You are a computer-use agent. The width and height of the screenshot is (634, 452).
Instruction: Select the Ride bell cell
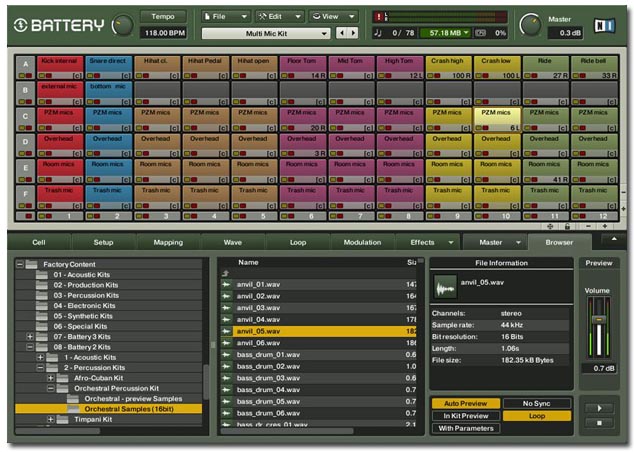click(x=594, y=68)
